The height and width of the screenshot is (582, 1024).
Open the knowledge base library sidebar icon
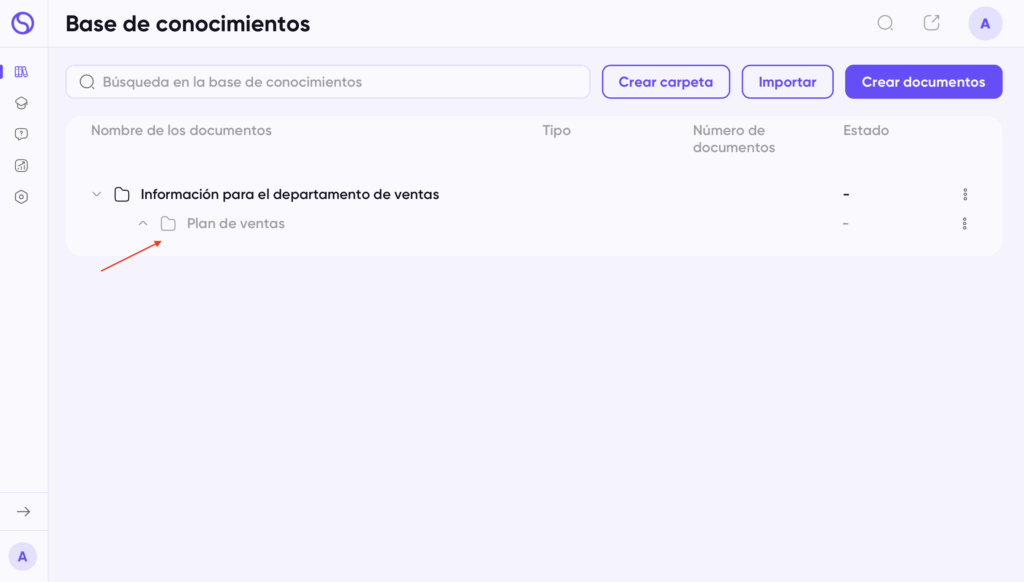[x=22, y=72]
